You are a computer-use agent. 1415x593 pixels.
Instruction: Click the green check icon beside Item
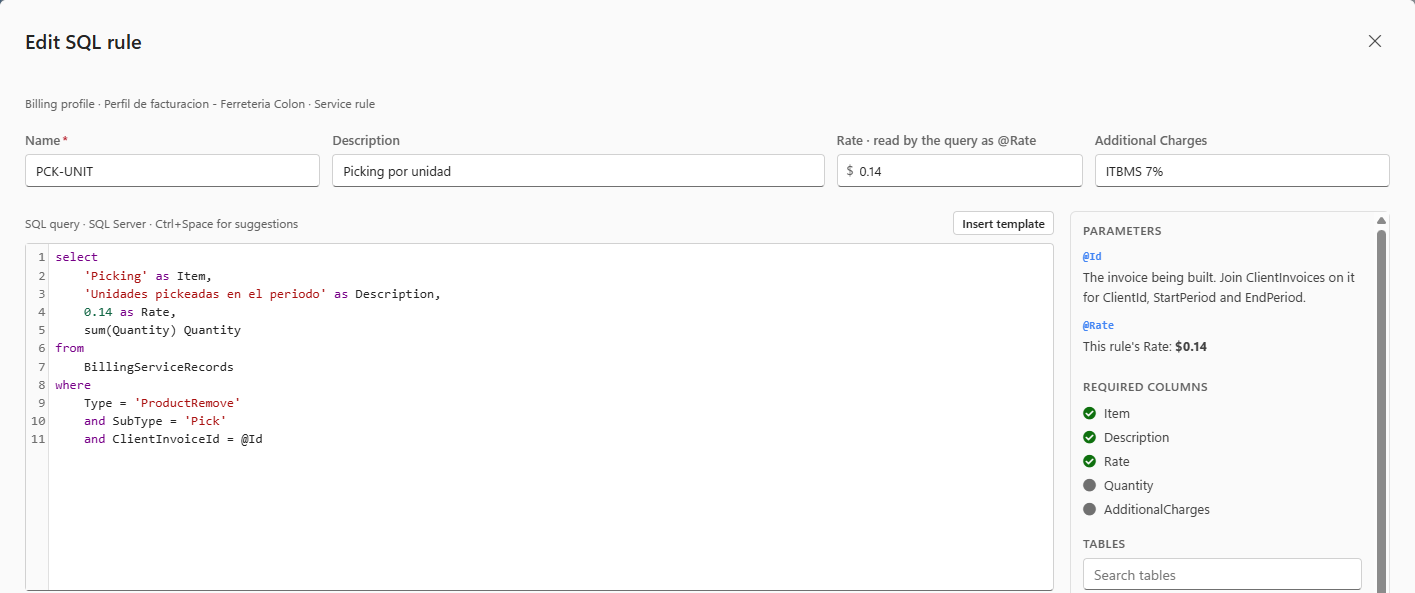[x=1090, y=413]
